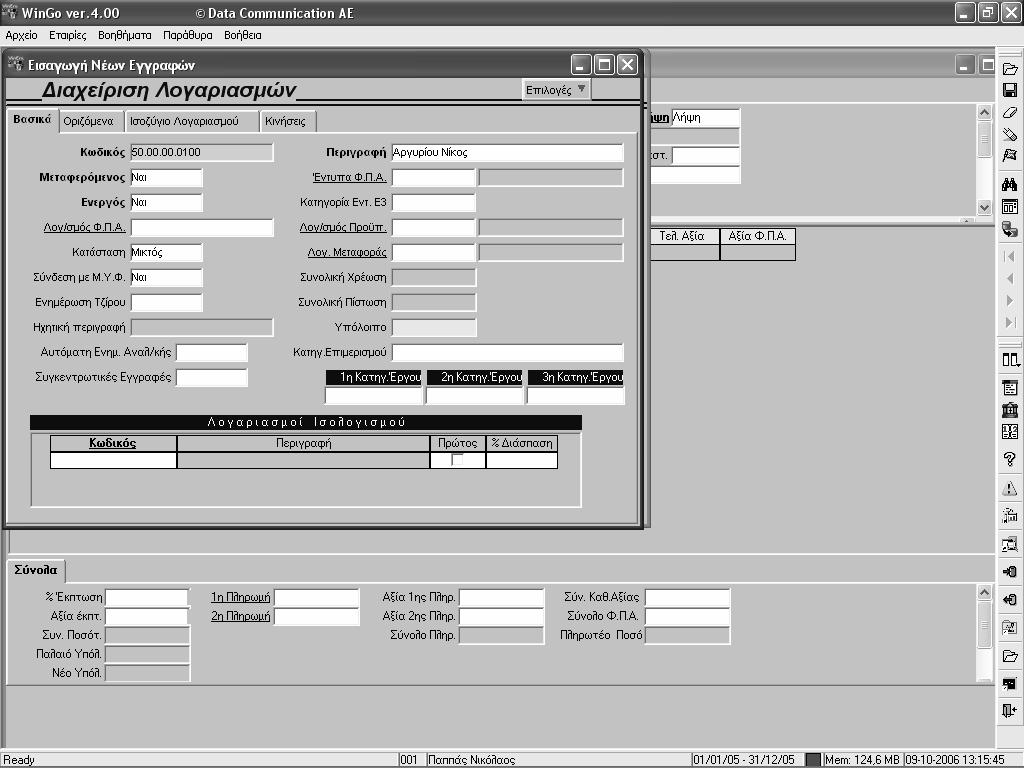The image size is (1024, 768).
Task: Tick the Πρώτος checkbox in the table
Action: (x=457, y=460)
